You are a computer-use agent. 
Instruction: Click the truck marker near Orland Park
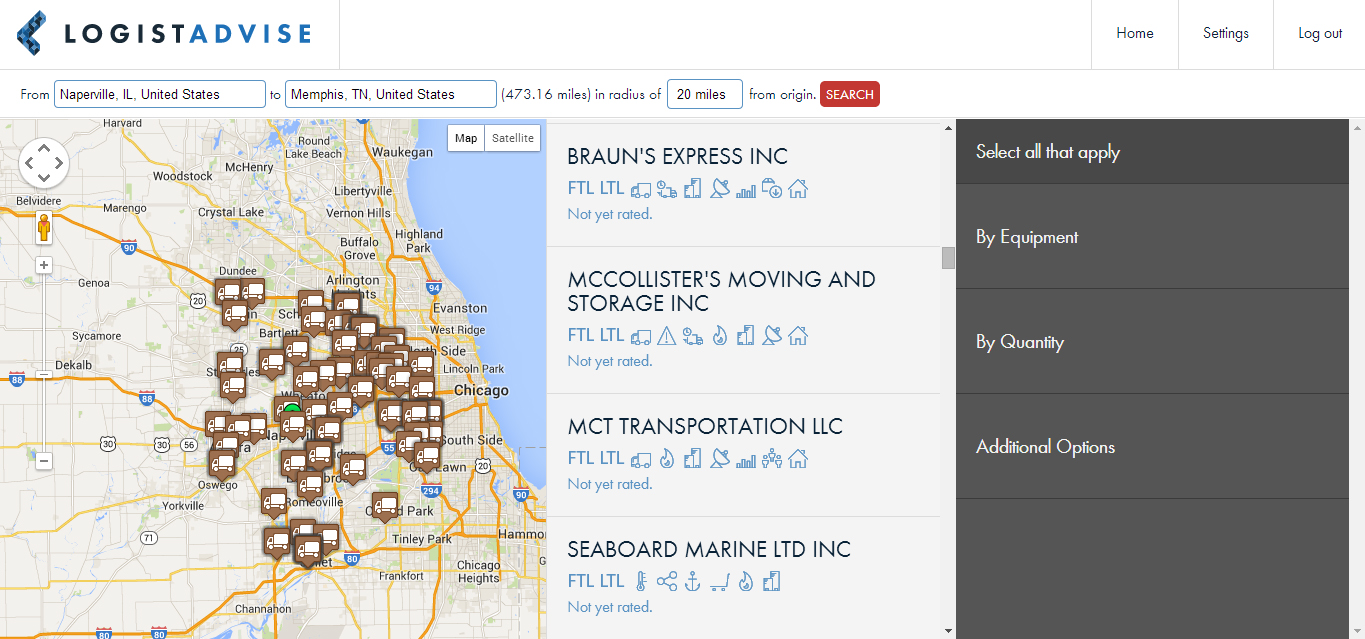(385, 505)
